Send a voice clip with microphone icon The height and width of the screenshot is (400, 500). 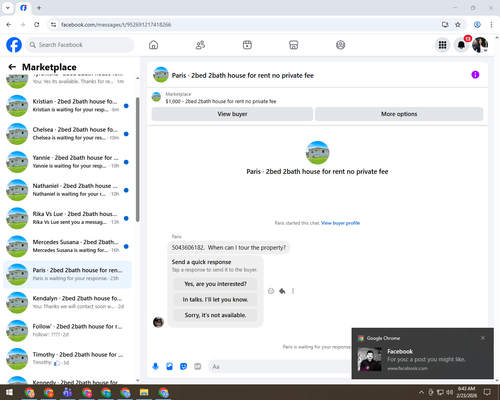[x=155, y=367]
